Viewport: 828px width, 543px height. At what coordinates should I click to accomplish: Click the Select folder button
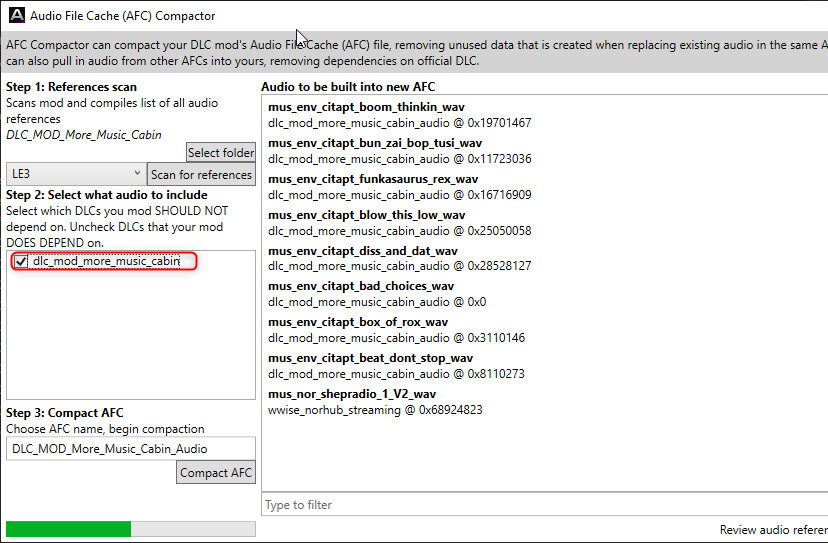tap(221, 153)
